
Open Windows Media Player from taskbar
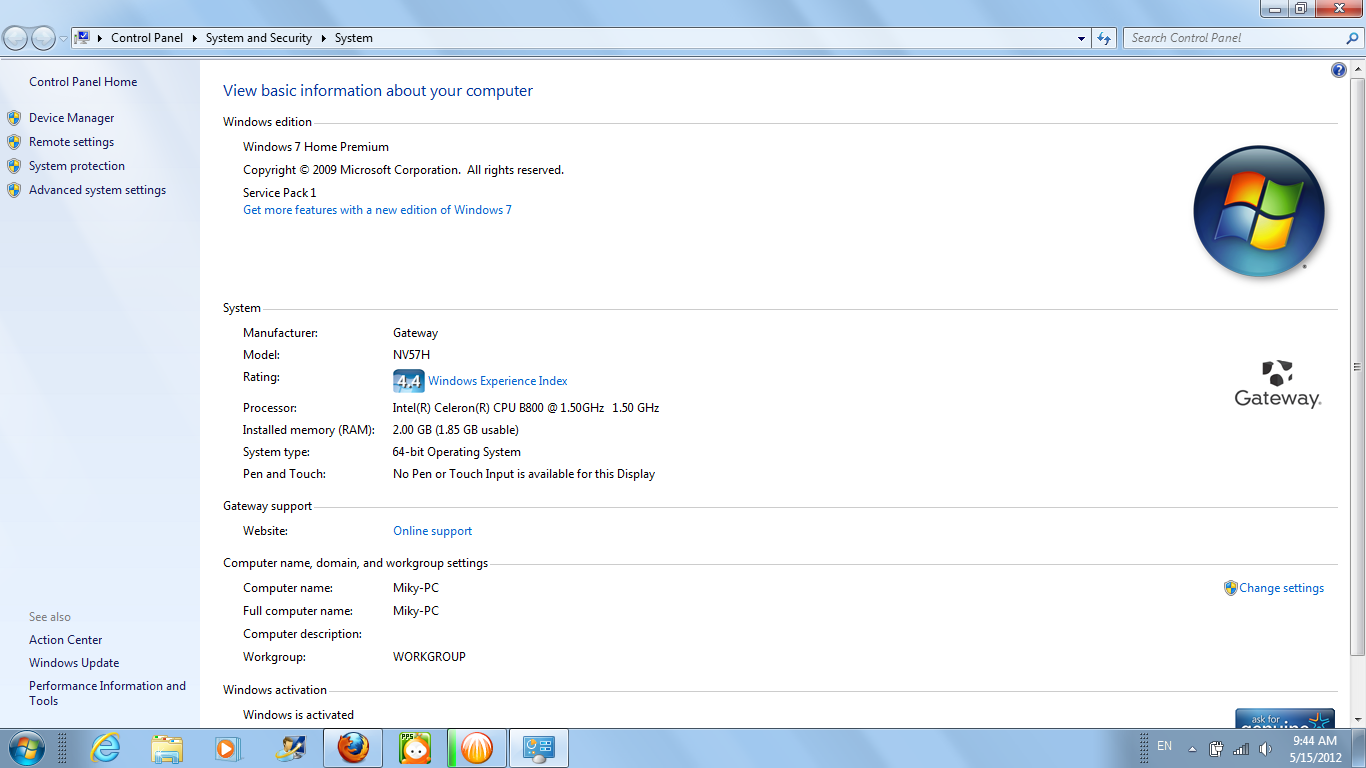[229, 748]
